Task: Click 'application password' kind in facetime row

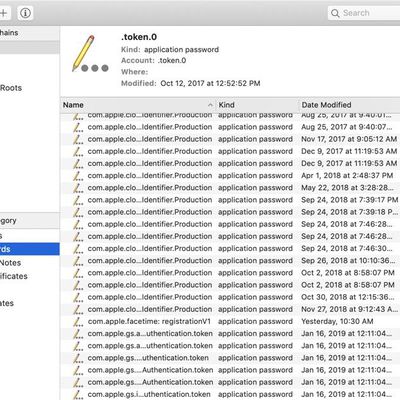Action: click(x=255, y=322)
